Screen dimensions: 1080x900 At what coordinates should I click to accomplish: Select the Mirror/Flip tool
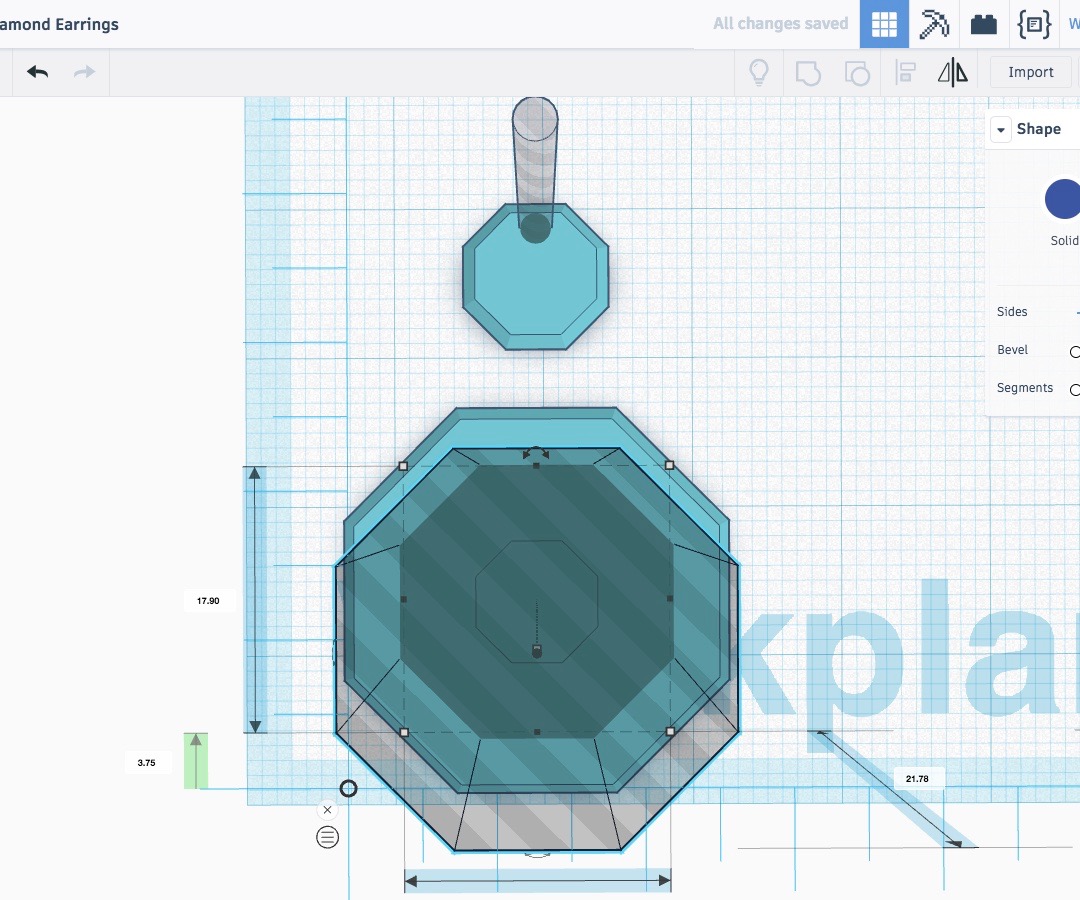coord(952,71)
